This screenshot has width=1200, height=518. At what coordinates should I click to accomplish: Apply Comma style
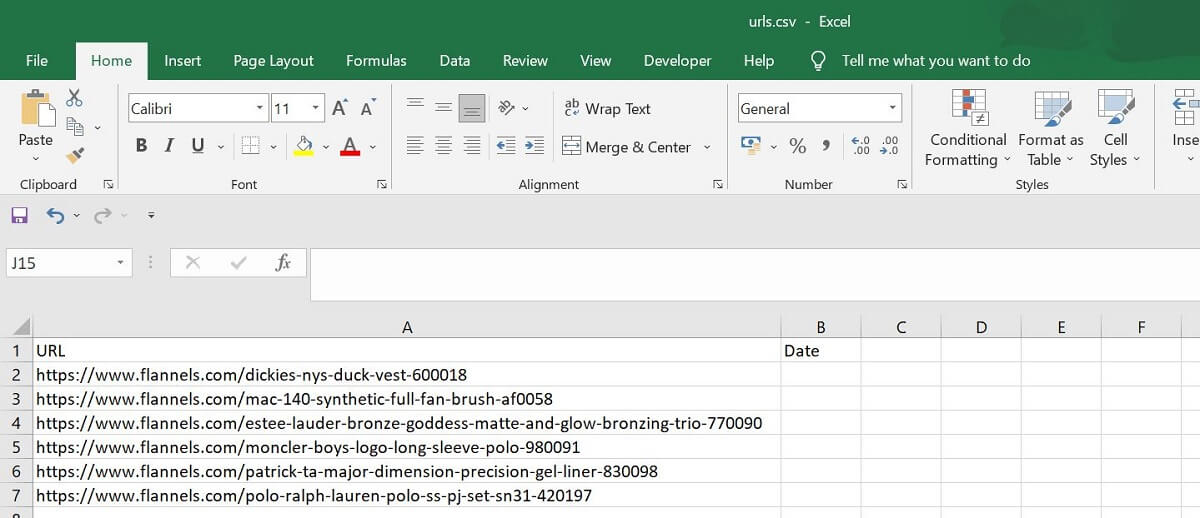point(826,146)
